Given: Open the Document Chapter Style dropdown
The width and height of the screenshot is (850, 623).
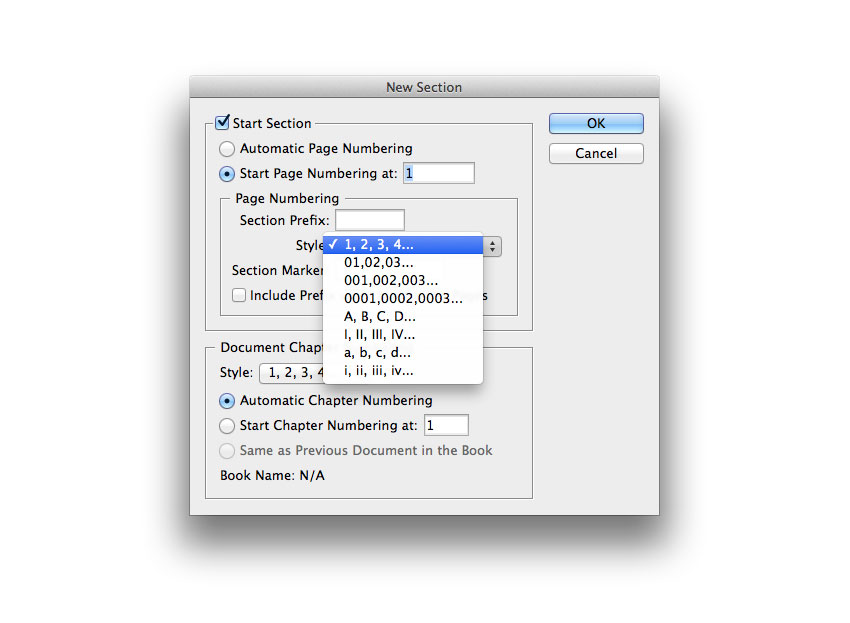Looking at the screenshot, I should pyautogui.click(x=290, y=373).
